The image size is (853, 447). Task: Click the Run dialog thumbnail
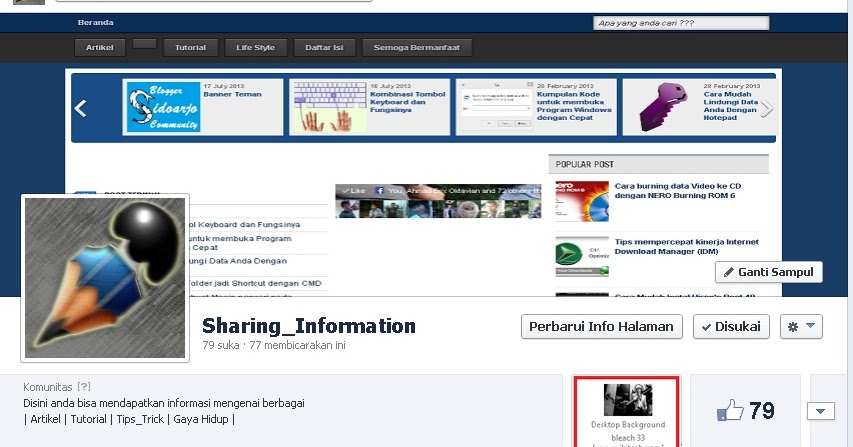tap(497, 107)
